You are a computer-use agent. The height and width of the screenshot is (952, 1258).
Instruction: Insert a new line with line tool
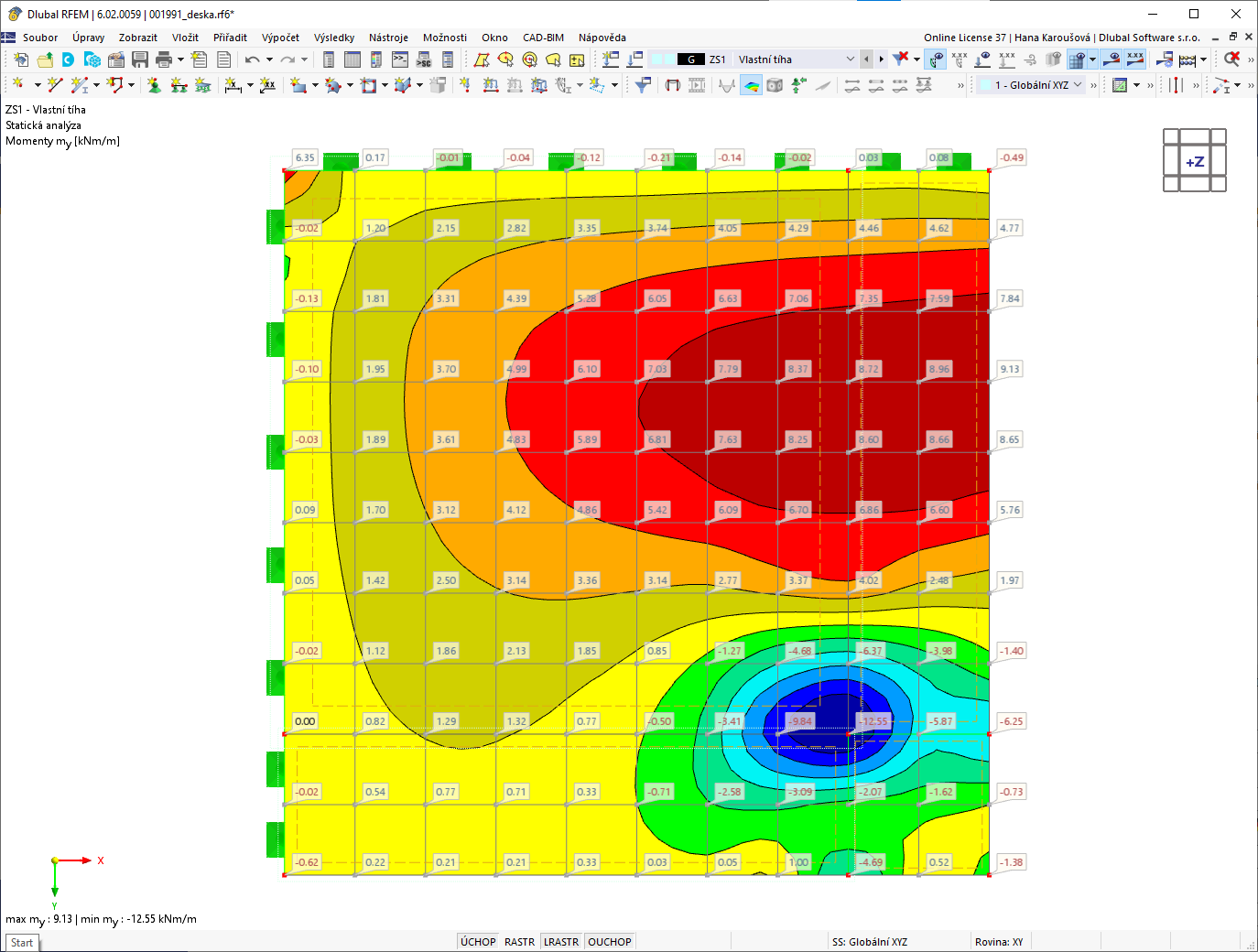(x=55, y=85)
